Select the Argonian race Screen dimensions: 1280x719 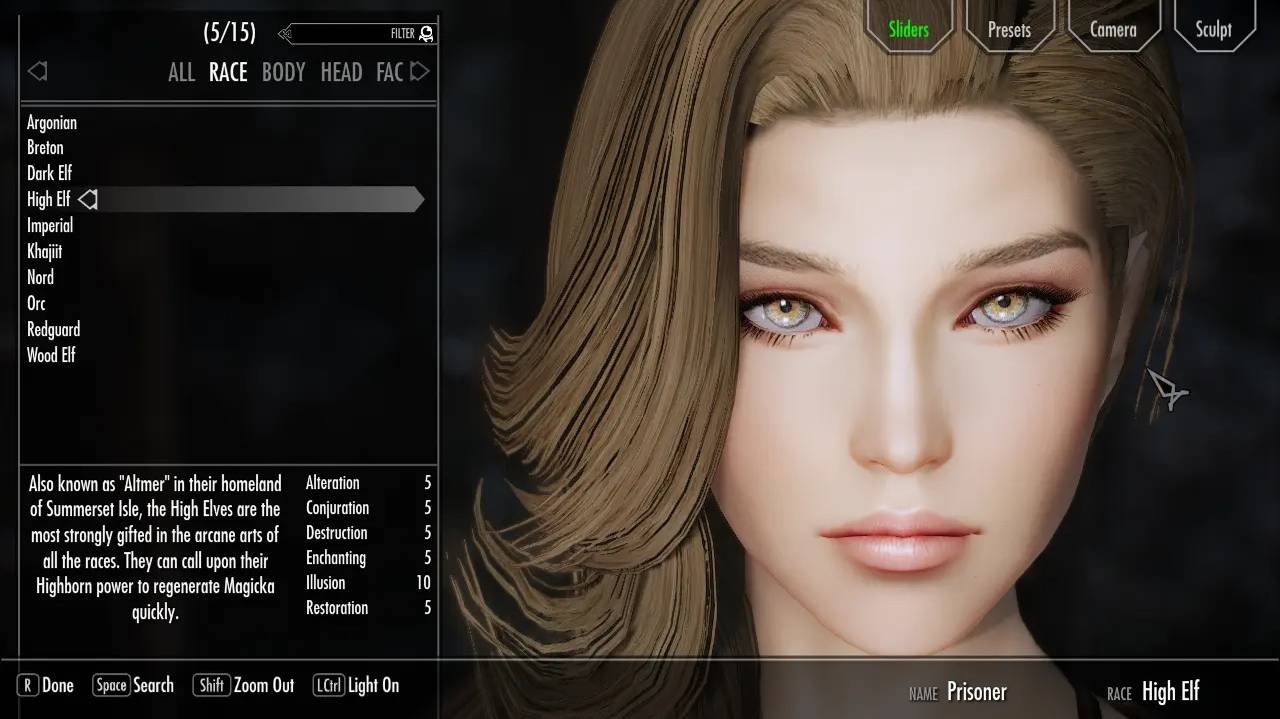tap(52, 123)
